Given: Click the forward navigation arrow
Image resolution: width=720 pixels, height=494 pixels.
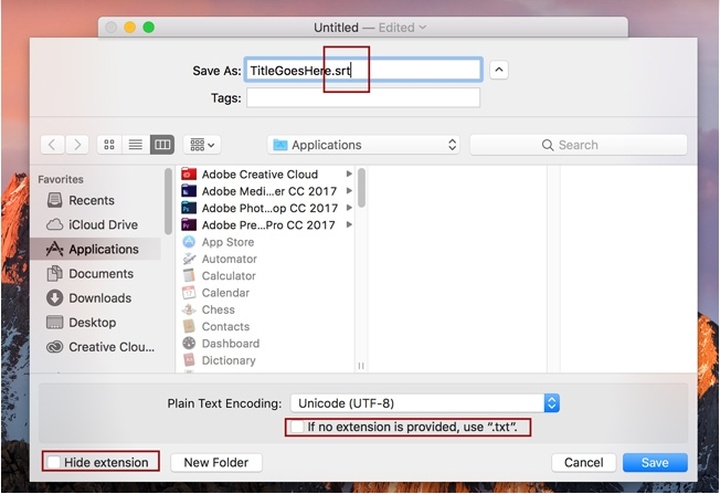Looking at the screenshot, I should pyautogui.click(x=77, y=145).
